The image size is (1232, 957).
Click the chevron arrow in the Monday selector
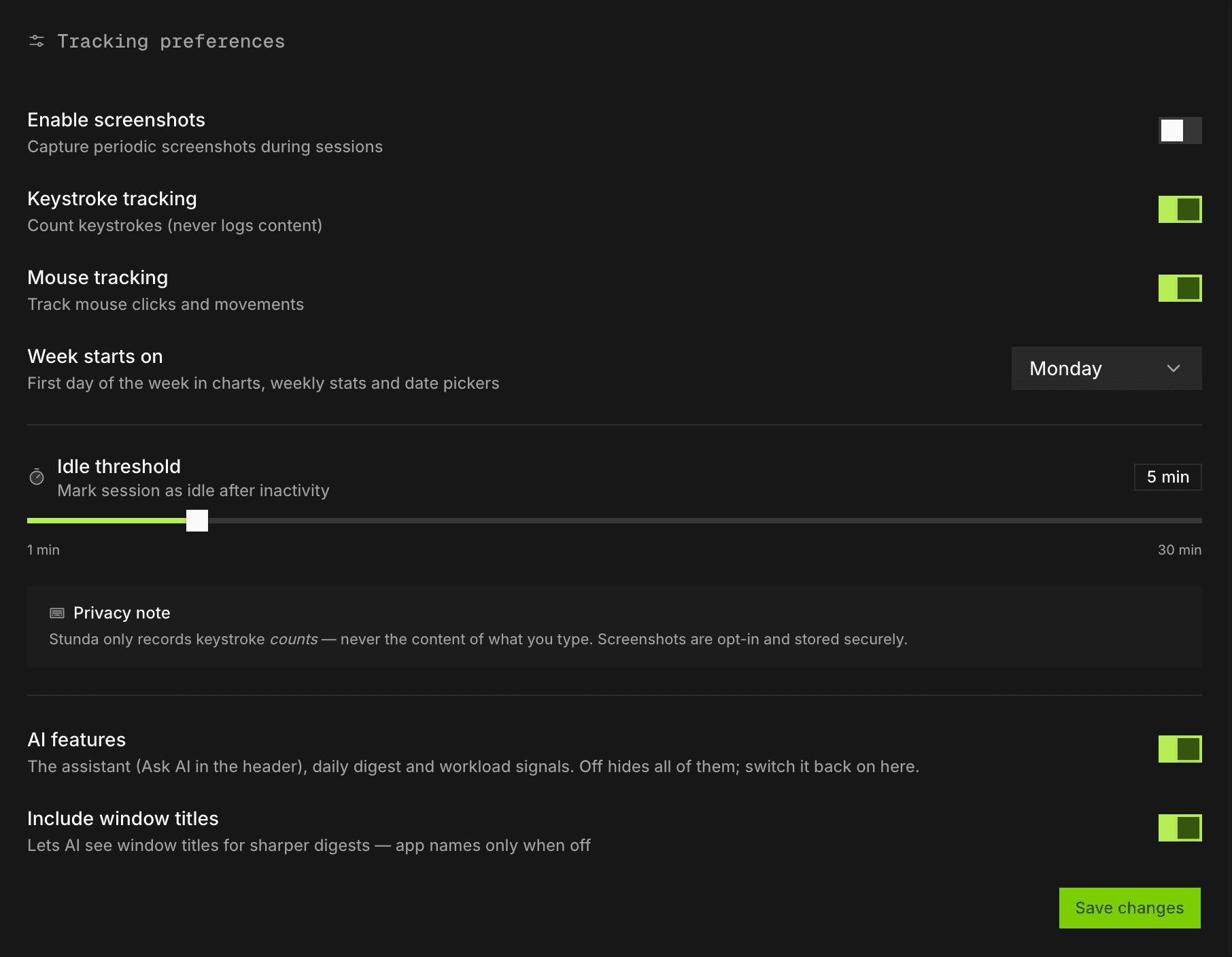pyautogui.click(x=1173, y=368)
